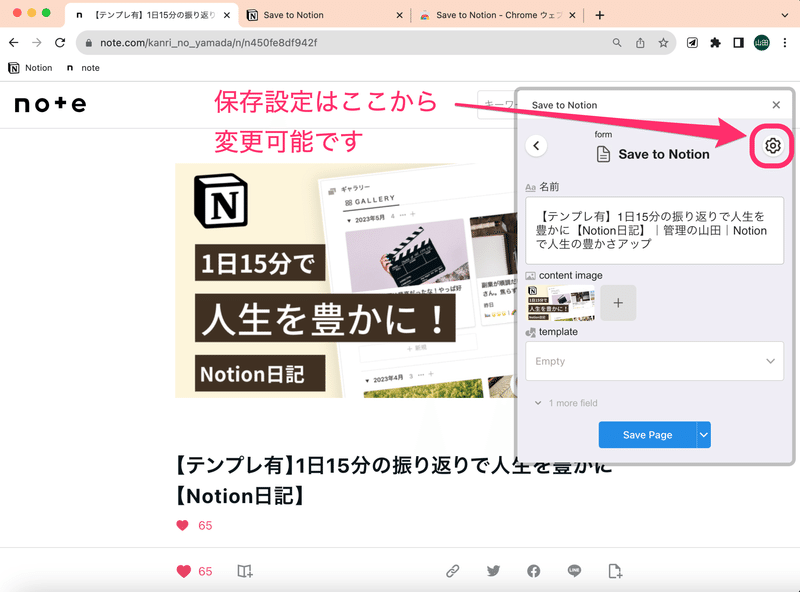Share the article on LINE
Image resolution: width=800 pixels, height=592 pixels.
[x=574, y=571]
